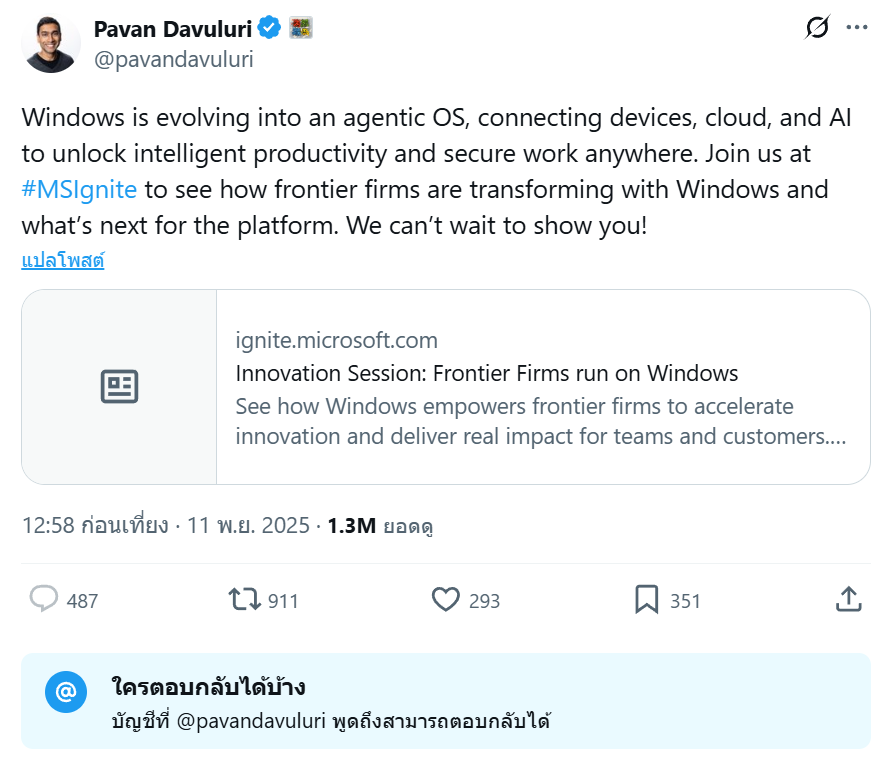
Task: Click Pavan Davuluri's profile picture
Action: pyautogui.click(x=51, y=44)
